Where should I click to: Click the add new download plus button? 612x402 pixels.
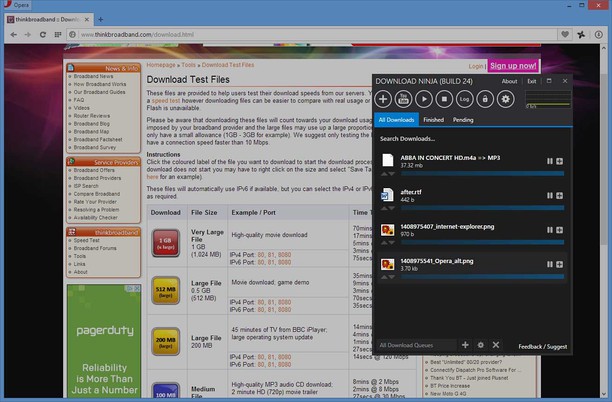click(383, 99)
